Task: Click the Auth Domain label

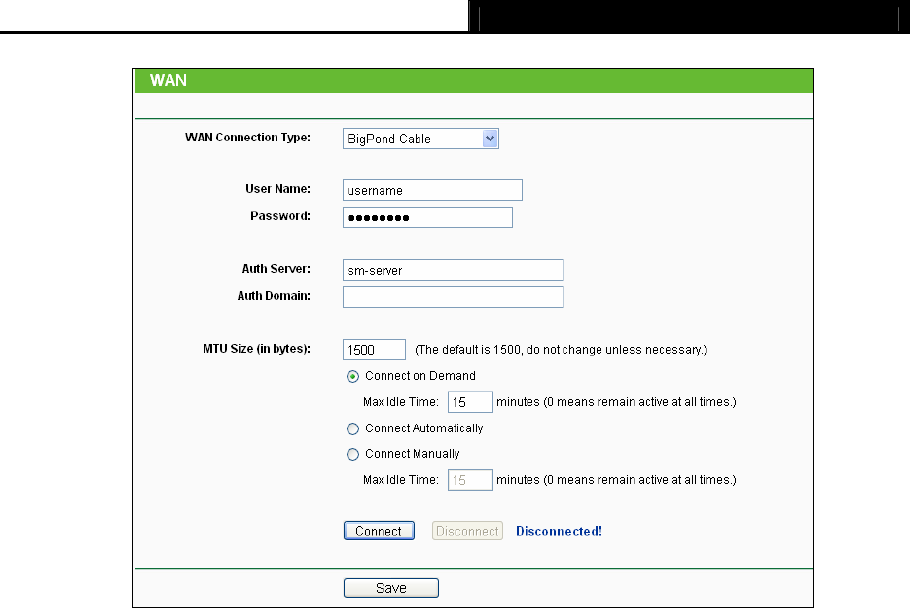Action: coord(275,296)
